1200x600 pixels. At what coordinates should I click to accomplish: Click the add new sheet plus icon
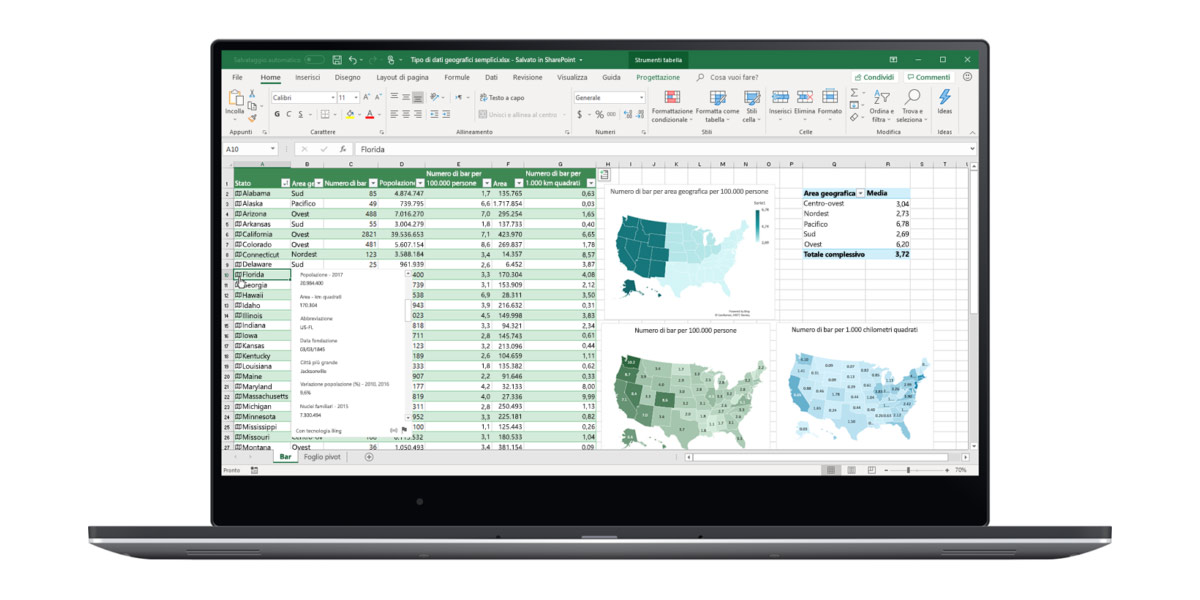click(x=369, y=457)
